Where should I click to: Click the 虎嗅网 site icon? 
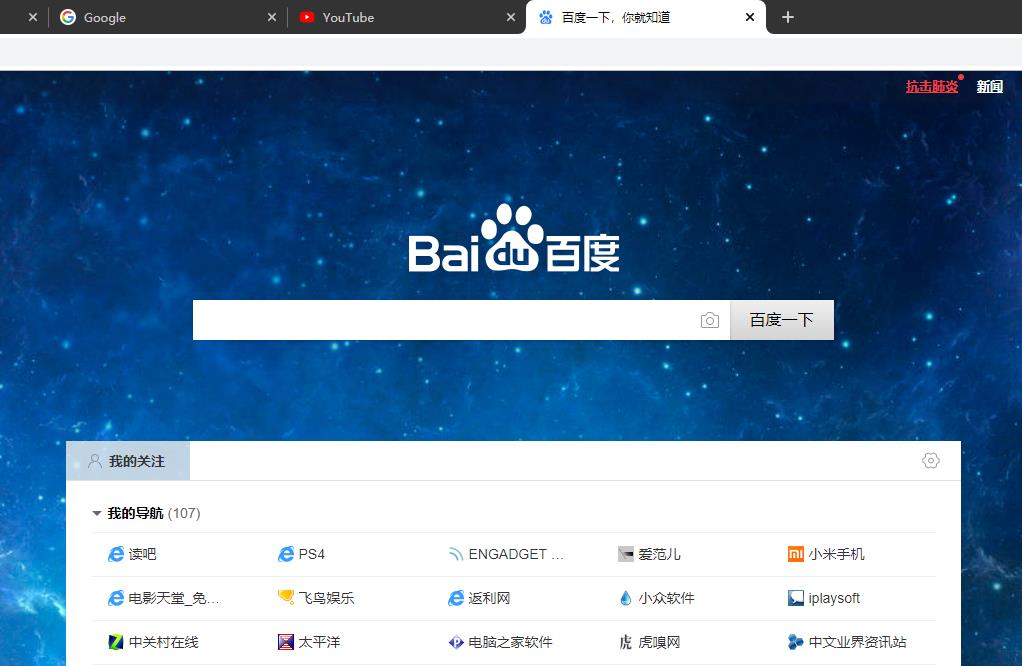point(626,643)
